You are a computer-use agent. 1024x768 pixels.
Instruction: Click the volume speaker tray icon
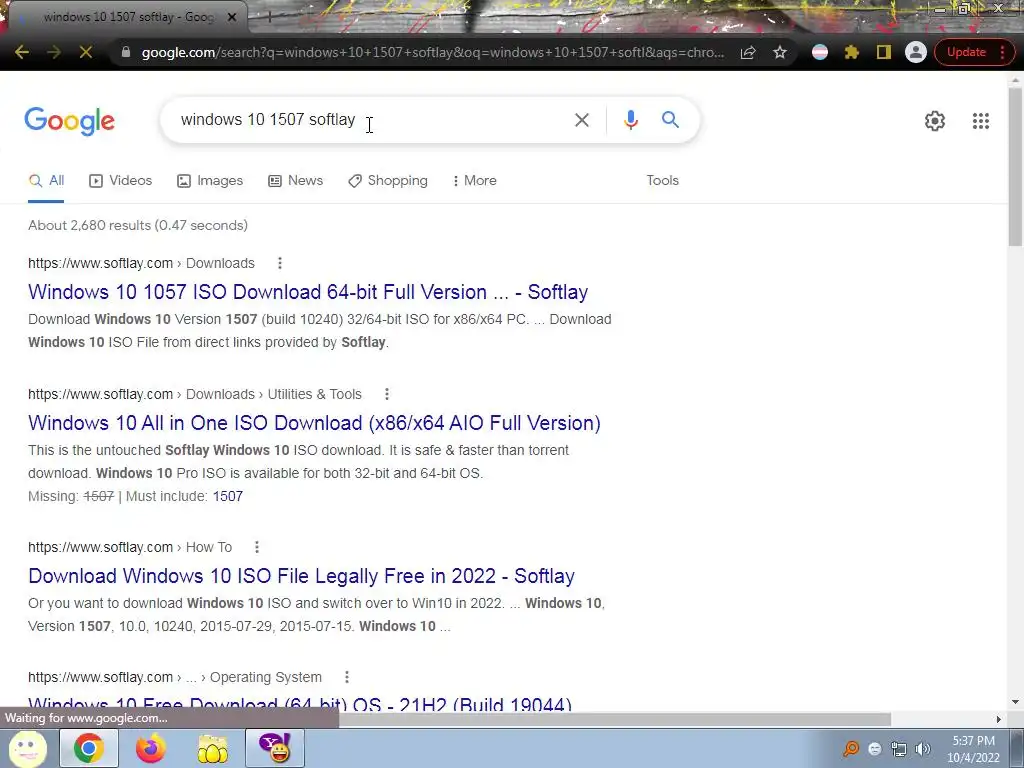click(923, 749)
